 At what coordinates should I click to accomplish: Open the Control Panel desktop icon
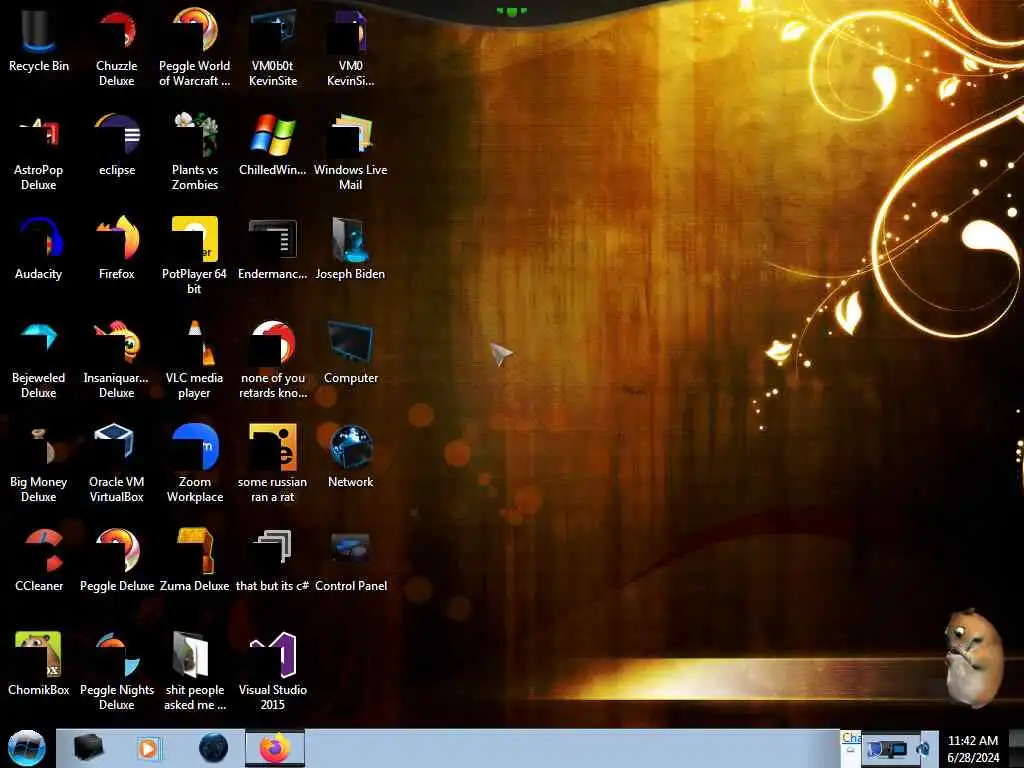[x=351, y=561]
